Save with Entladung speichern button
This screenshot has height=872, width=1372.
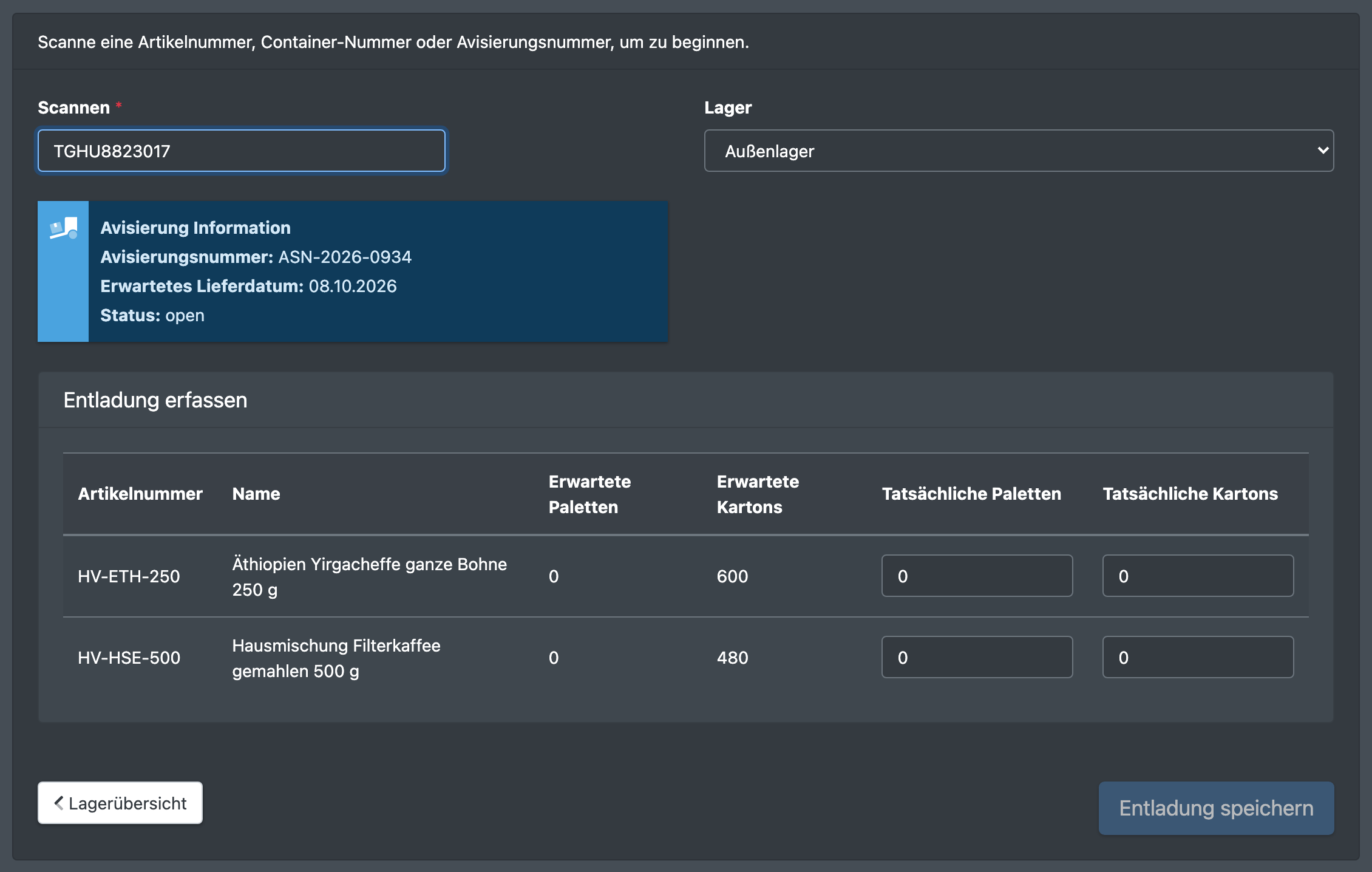pos(1216,808)
